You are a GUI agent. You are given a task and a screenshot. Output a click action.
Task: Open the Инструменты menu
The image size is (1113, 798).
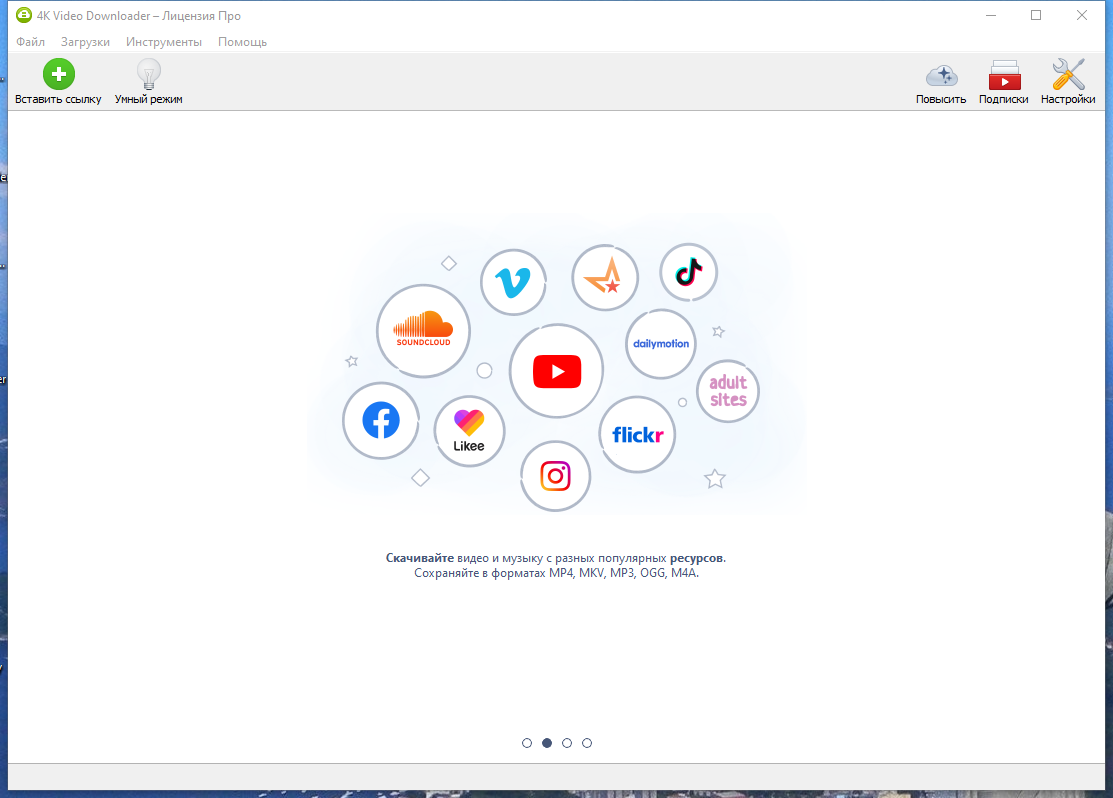pos(164,41)
